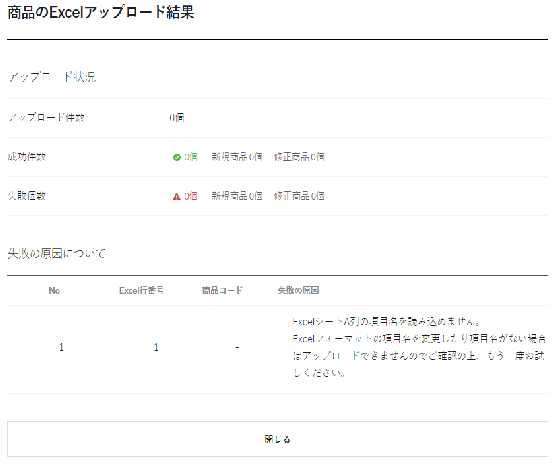Viewport: 553px width, 473px height.
Task: Click the 閉じる close button
Action: pos(277,439)
